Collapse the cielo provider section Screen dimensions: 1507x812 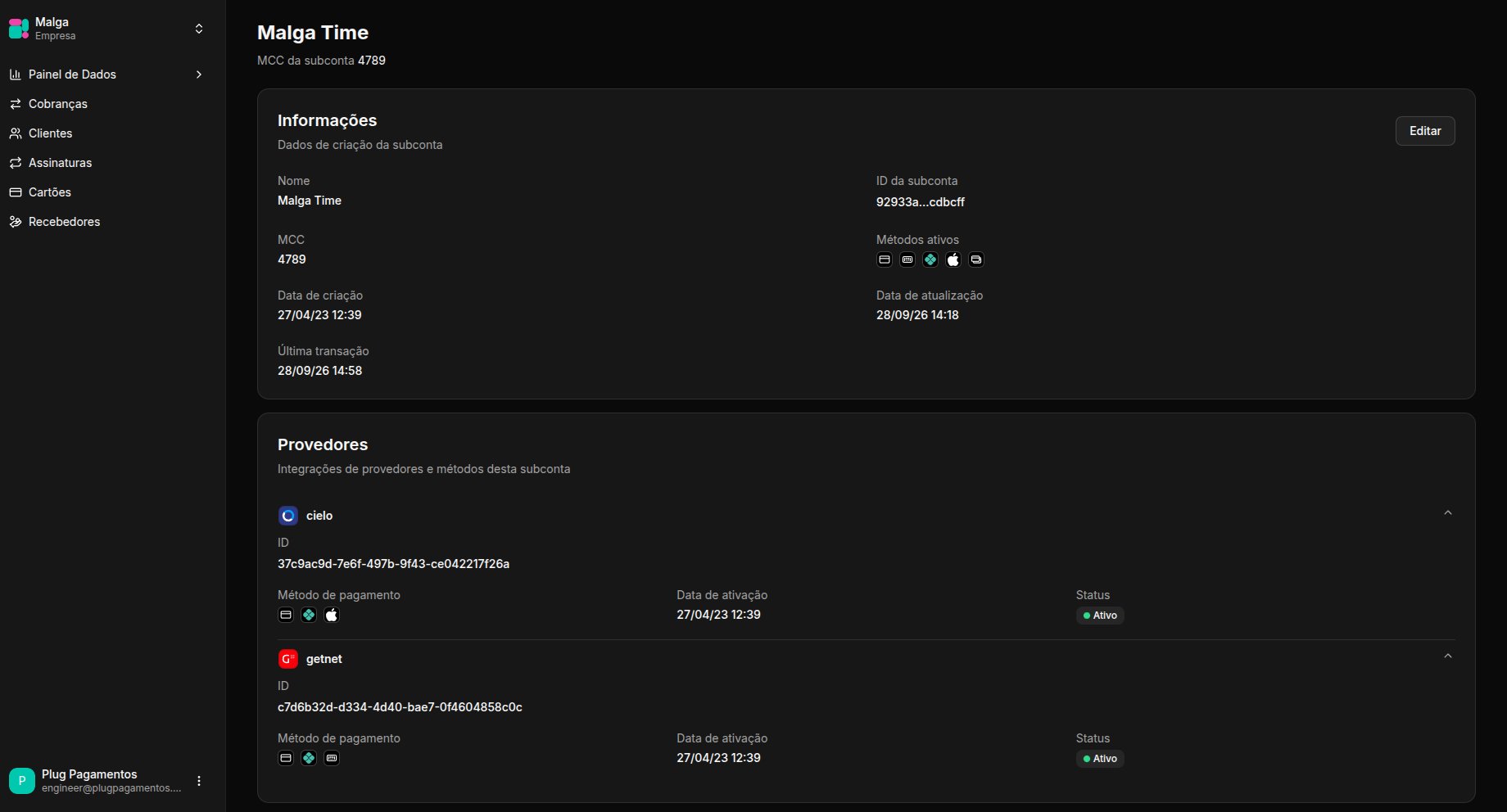[1447, 513]
